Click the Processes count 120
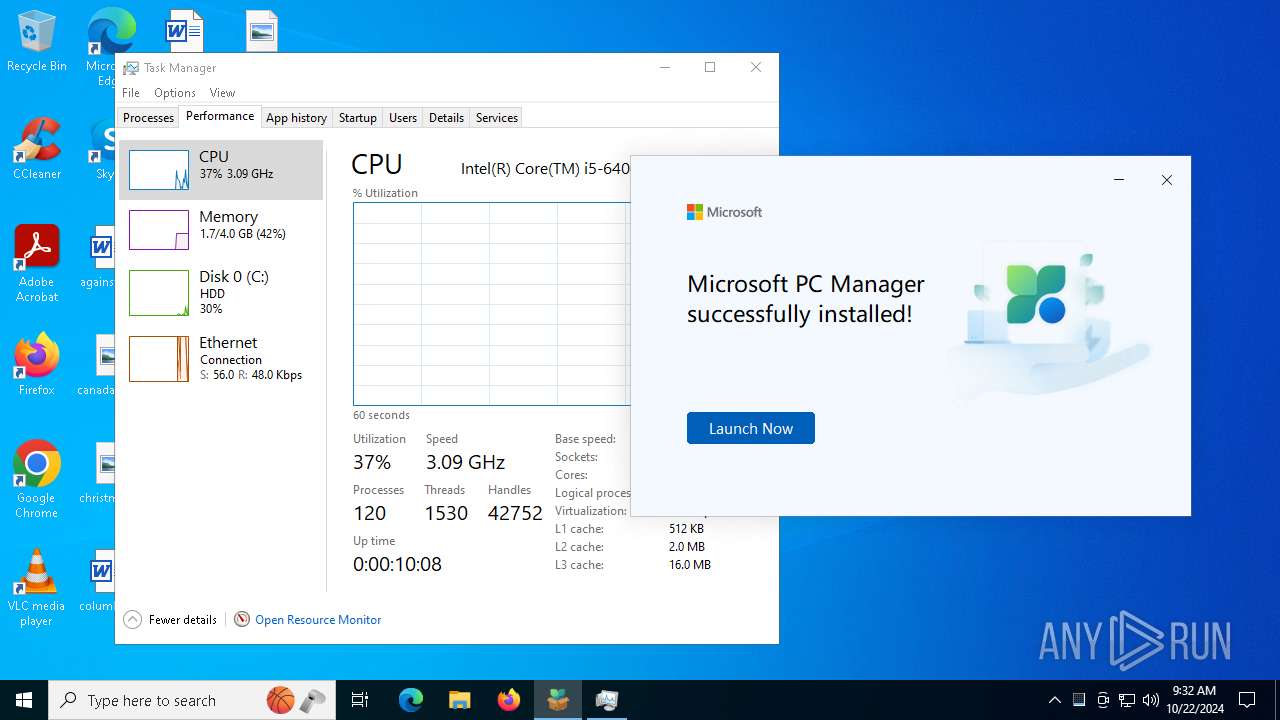The height and width of the screenshot is (720, 1280). click(x=370, y=513)
